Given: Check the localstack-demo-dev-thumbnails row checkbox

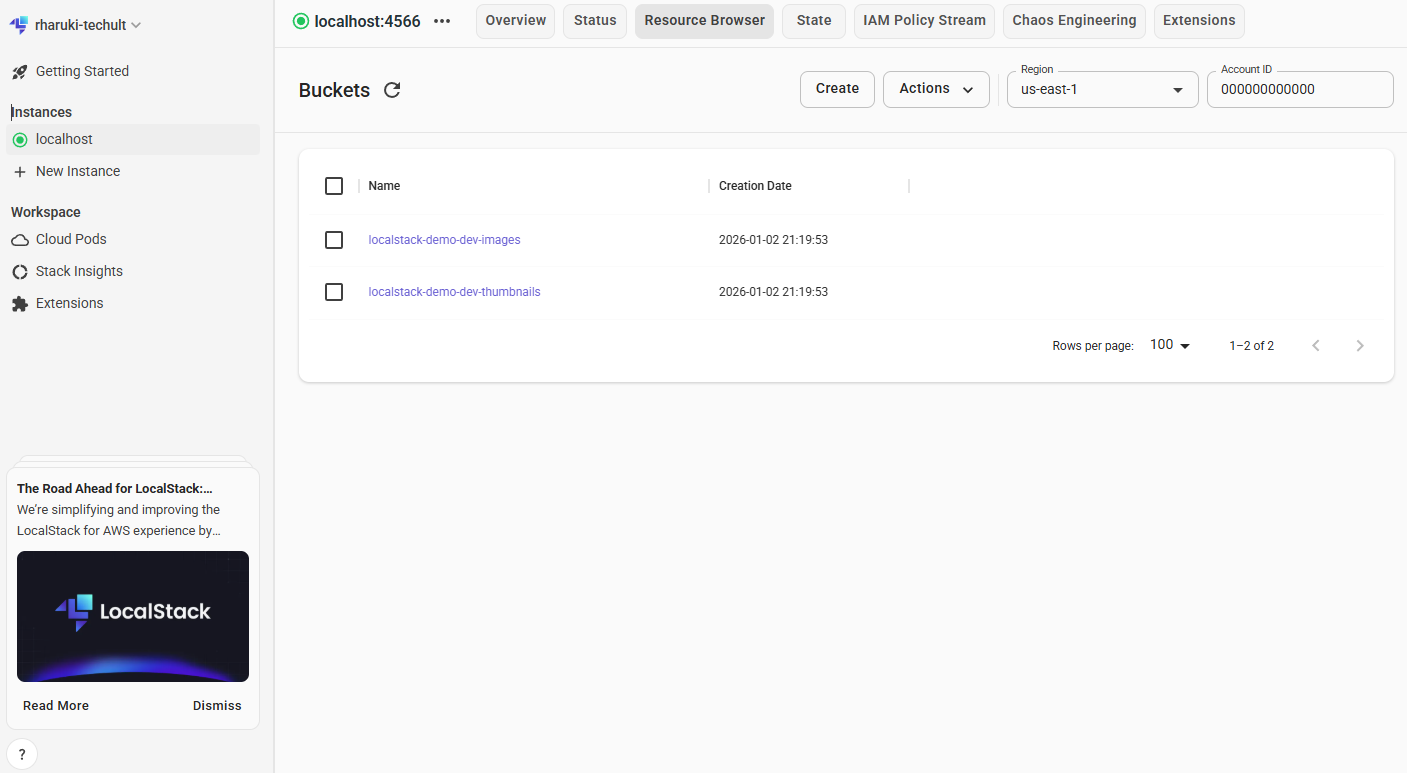Looking at the screenshot, I should coord(334,292).
